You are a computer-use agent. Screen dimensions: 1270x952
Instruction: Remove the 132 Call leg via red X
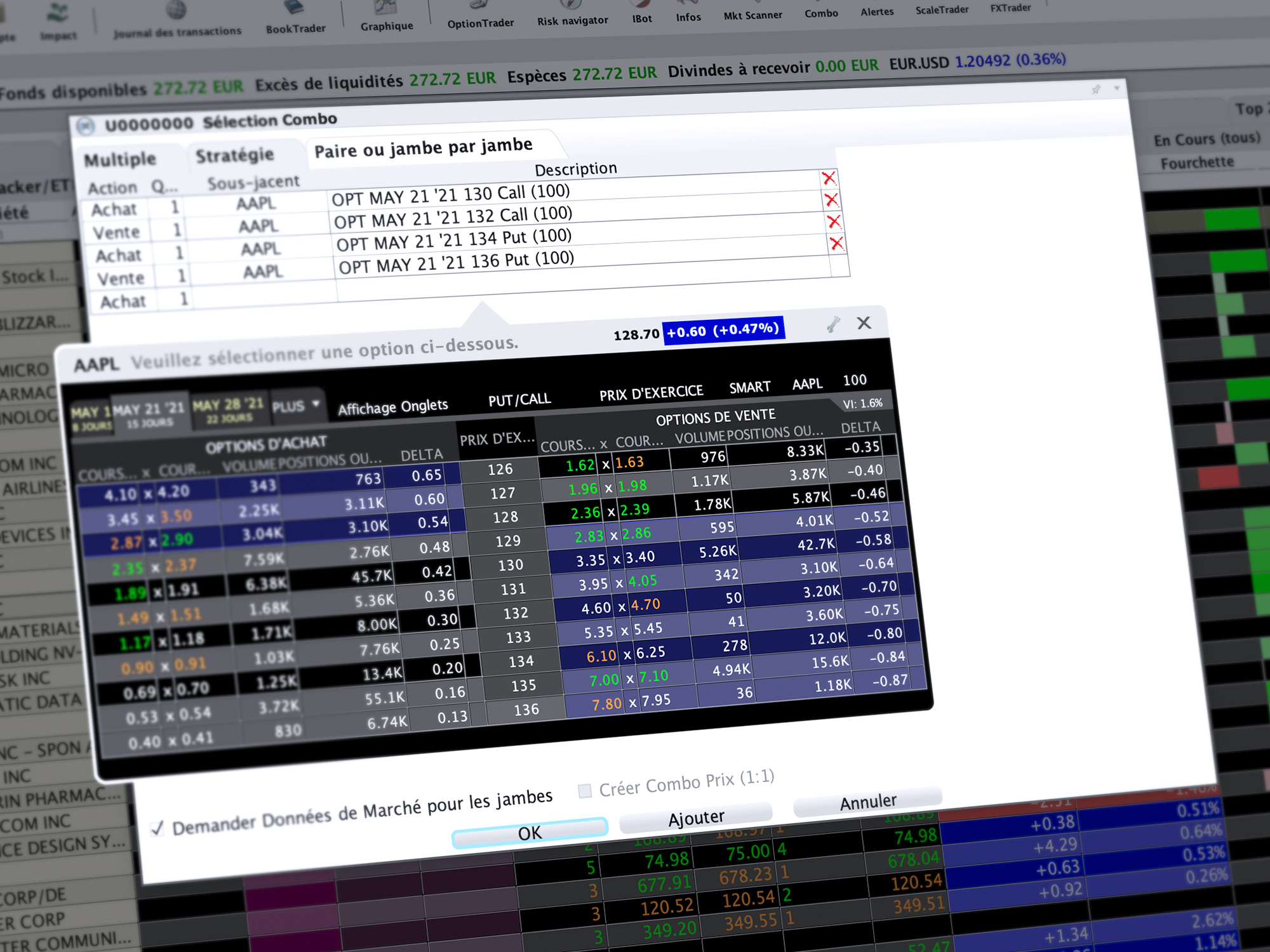831,200
